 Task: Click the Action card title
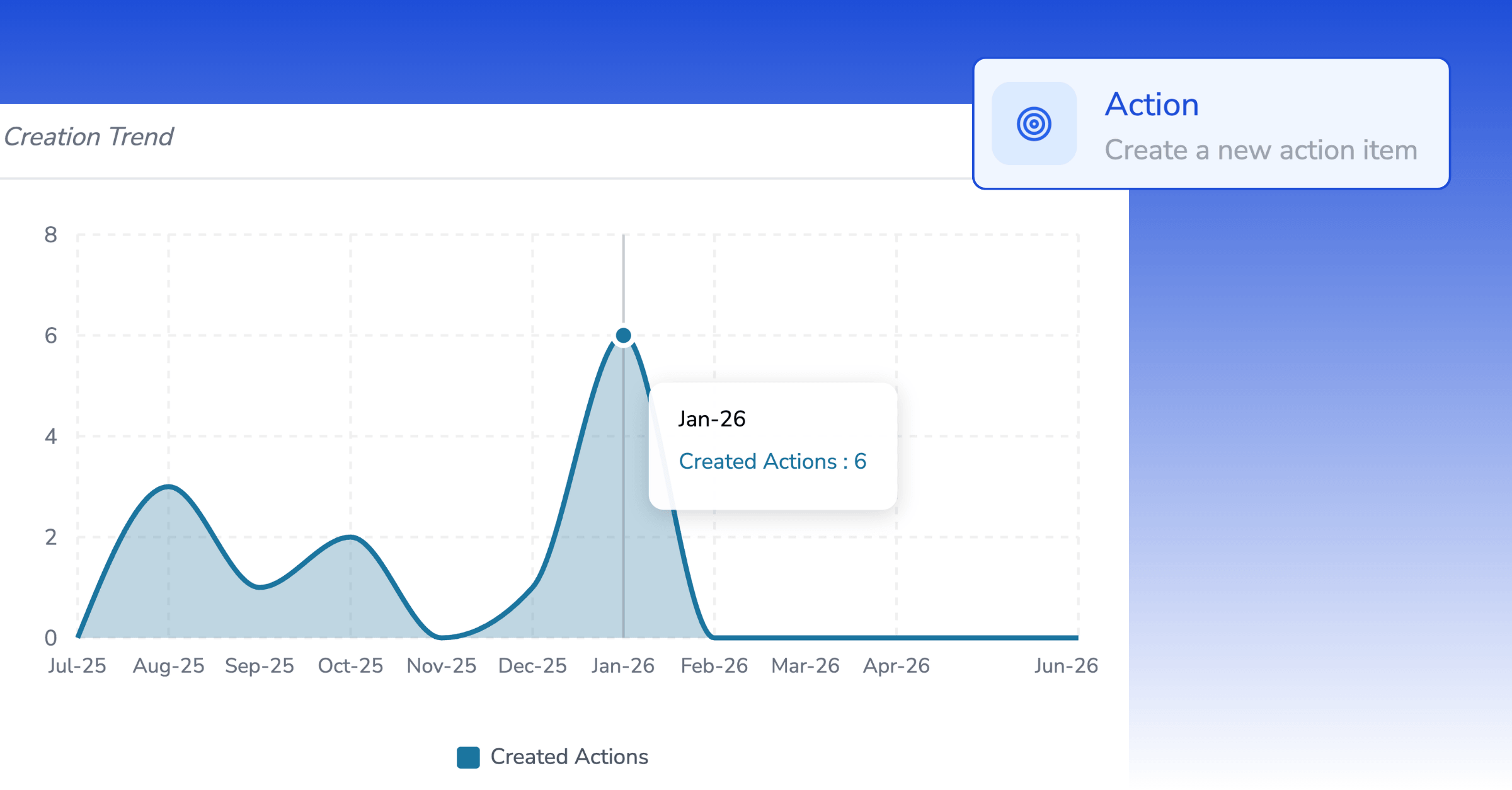(1152, 105)
